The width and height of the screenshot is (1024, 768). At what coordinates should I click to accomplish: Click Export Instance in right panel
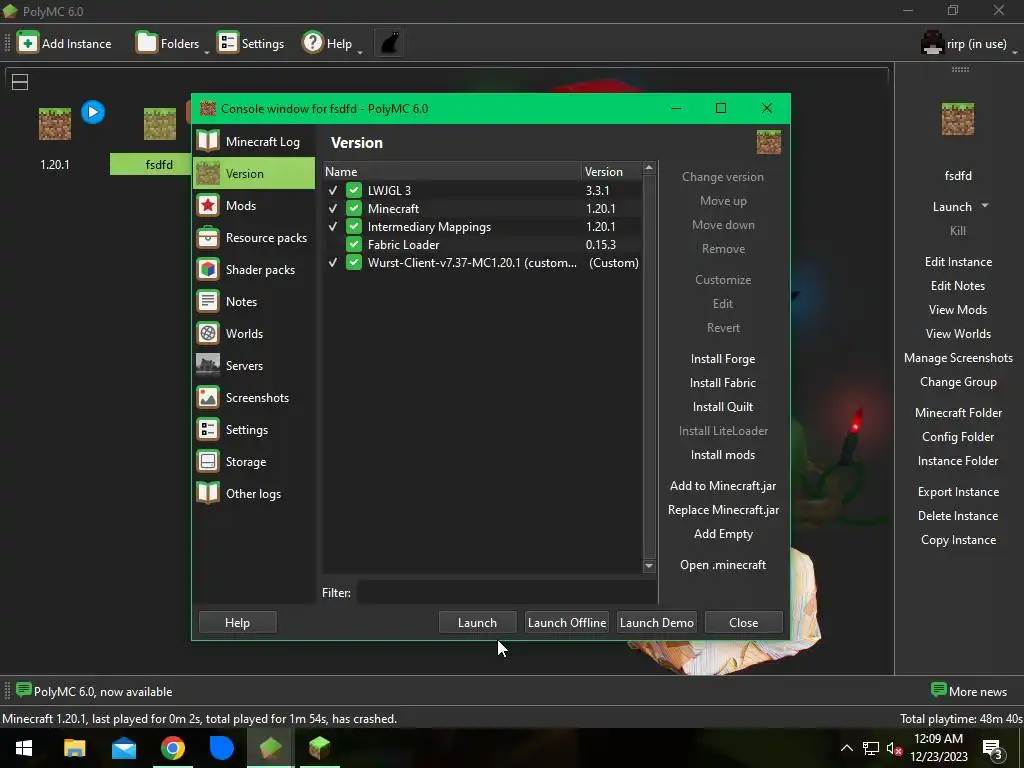click(958, 492)
